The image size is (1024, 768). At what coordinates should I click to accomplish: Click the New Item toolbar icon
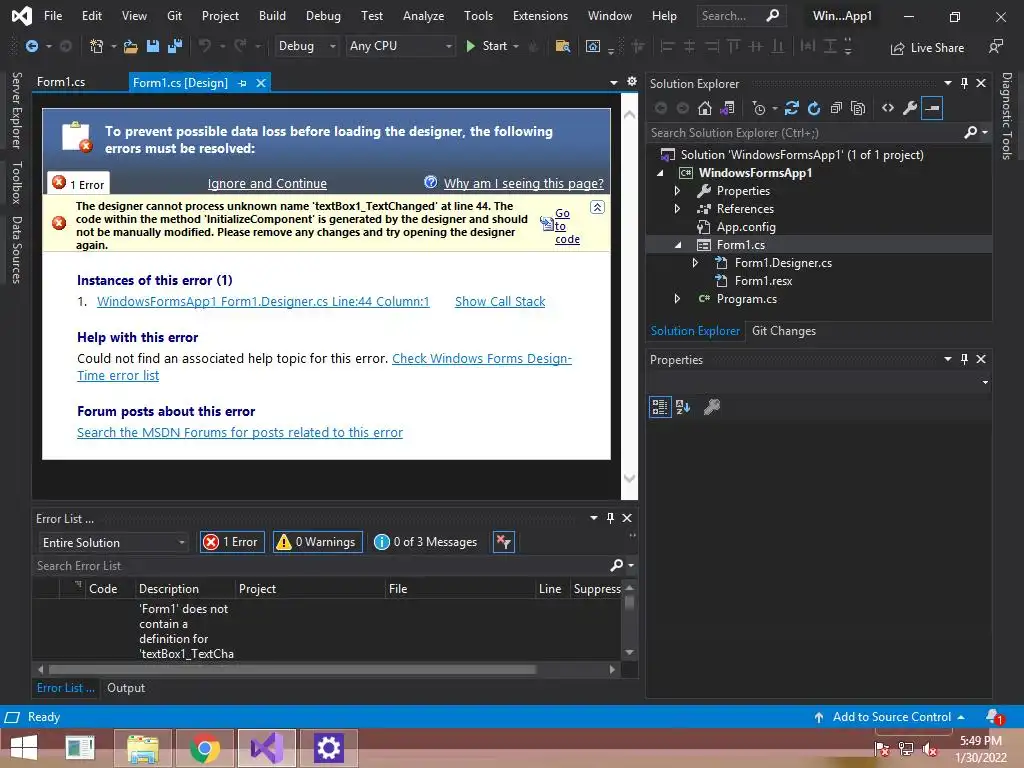pyautogui.click(x=97, y=46)
